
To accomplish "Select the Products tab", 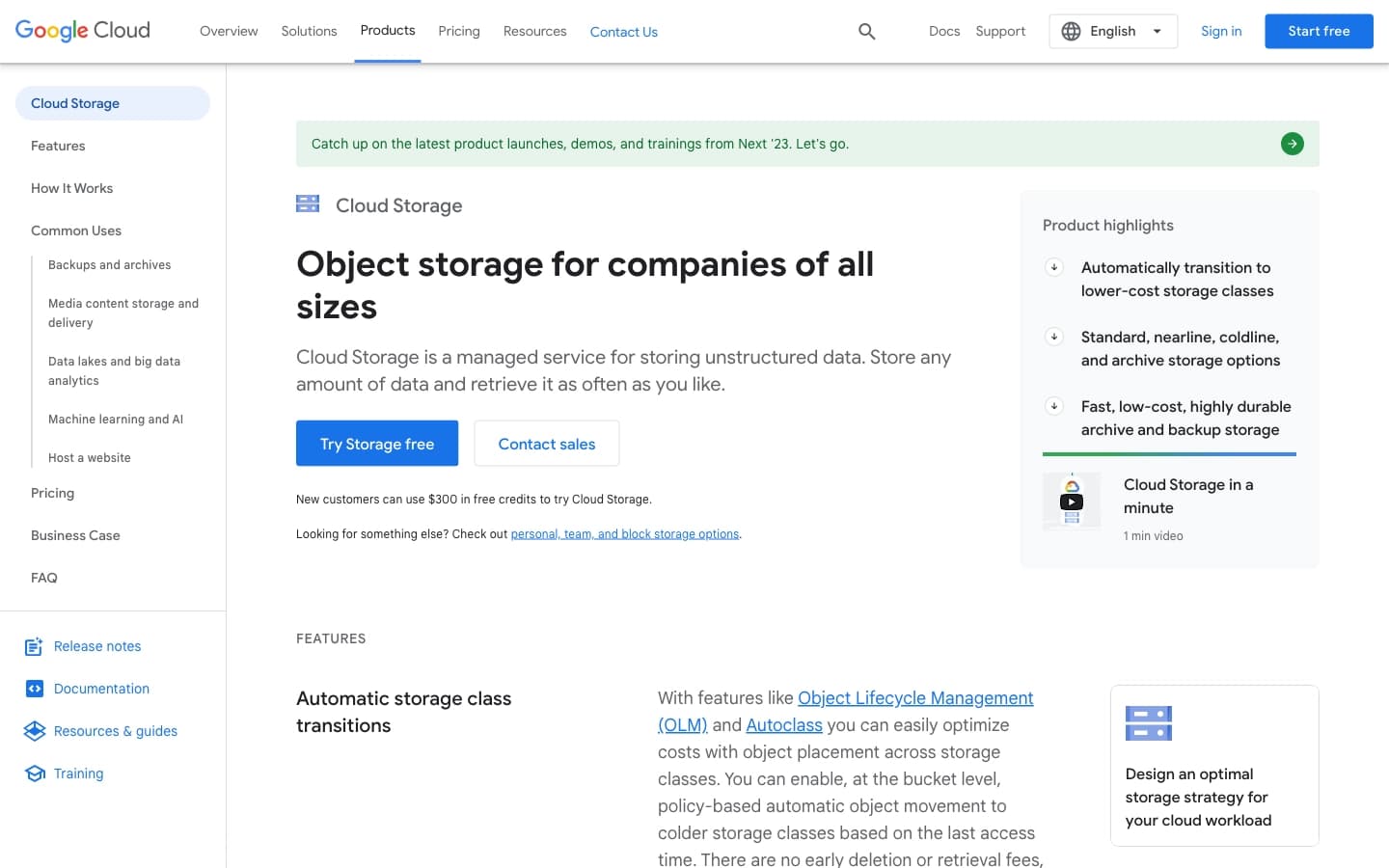I will (x=388, y=31).
